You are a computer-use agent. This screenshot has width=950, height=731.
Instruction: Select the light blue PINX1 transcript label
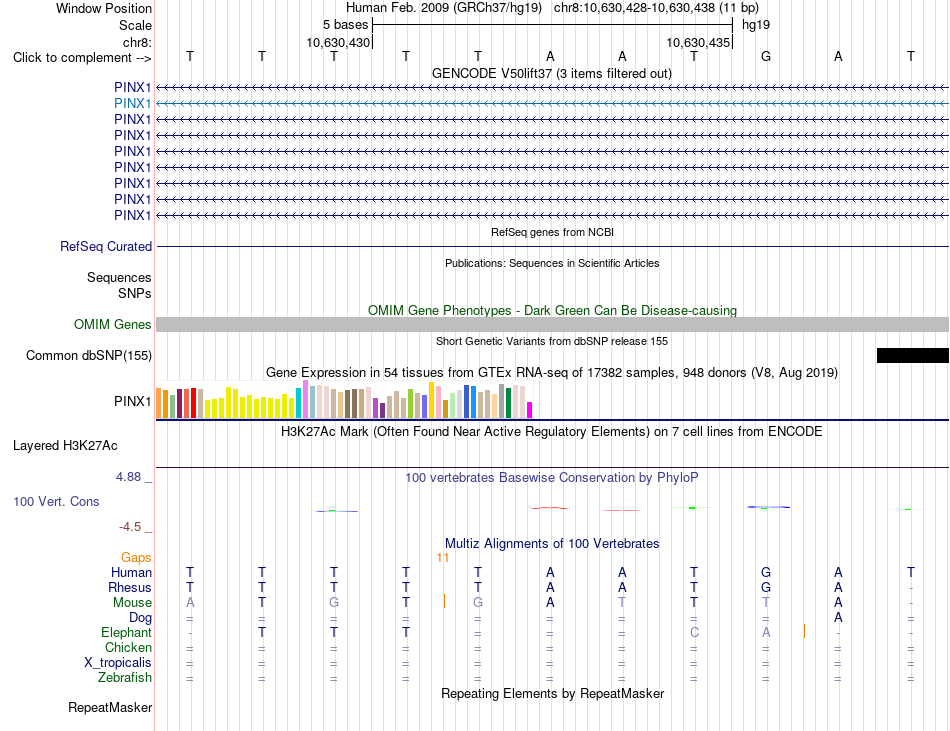[x=132, y=104]
